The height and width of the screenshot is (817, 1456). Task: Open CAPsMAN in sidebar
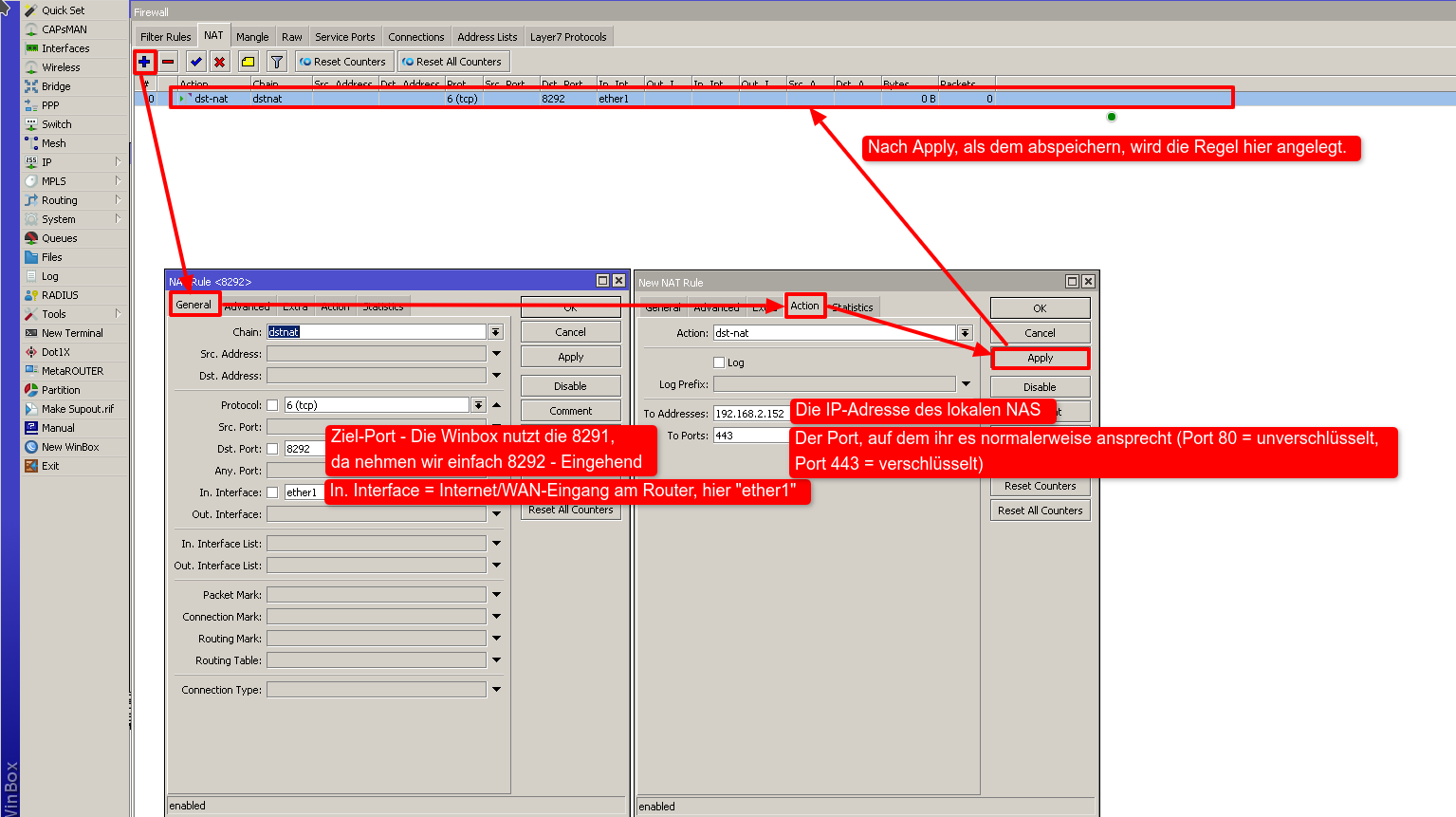(64, 29)
